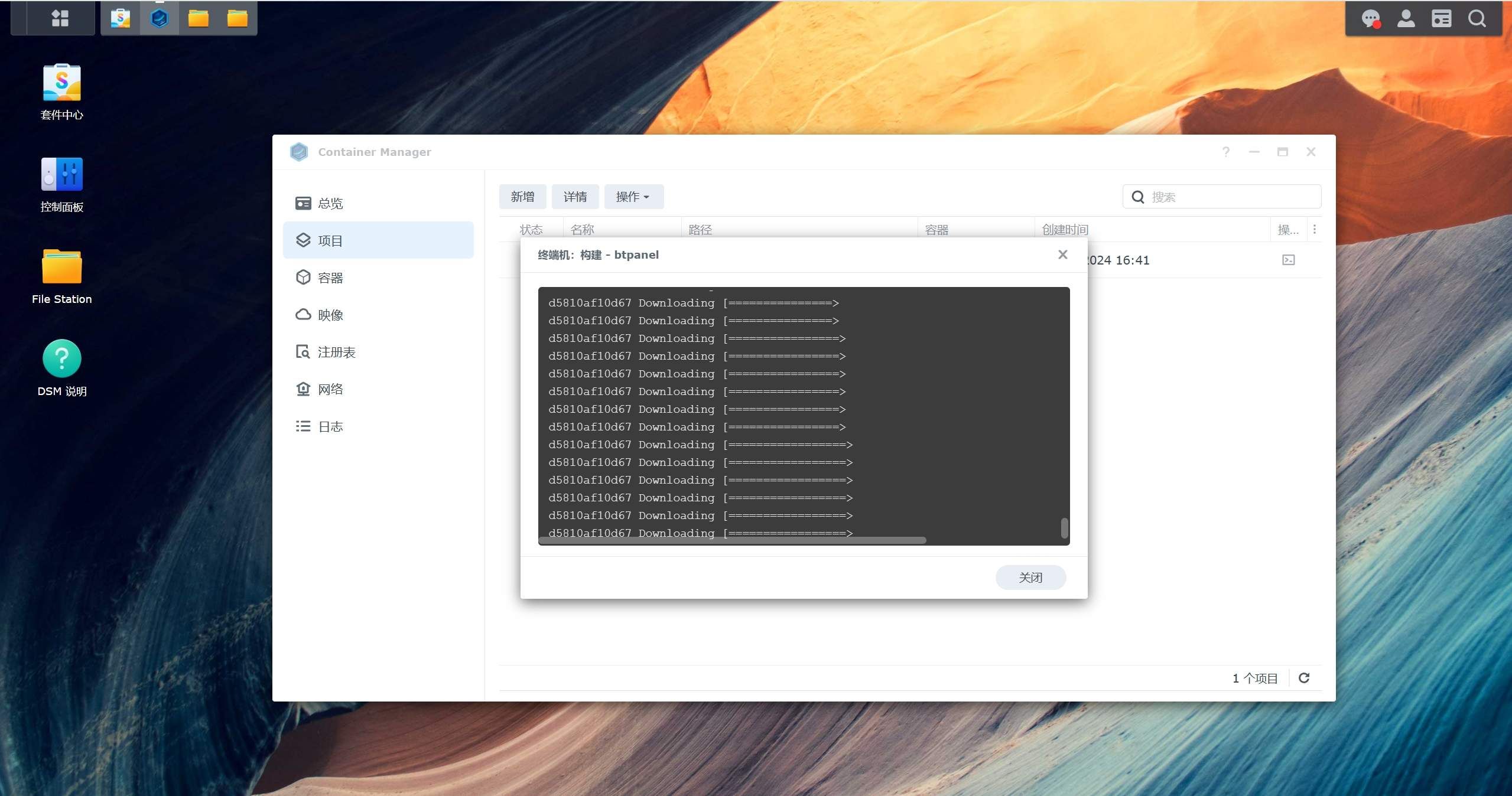The height and width of the screenshot is (796, 1512).
Task: Open the widgets panel icon
Action: [1441, 18]
